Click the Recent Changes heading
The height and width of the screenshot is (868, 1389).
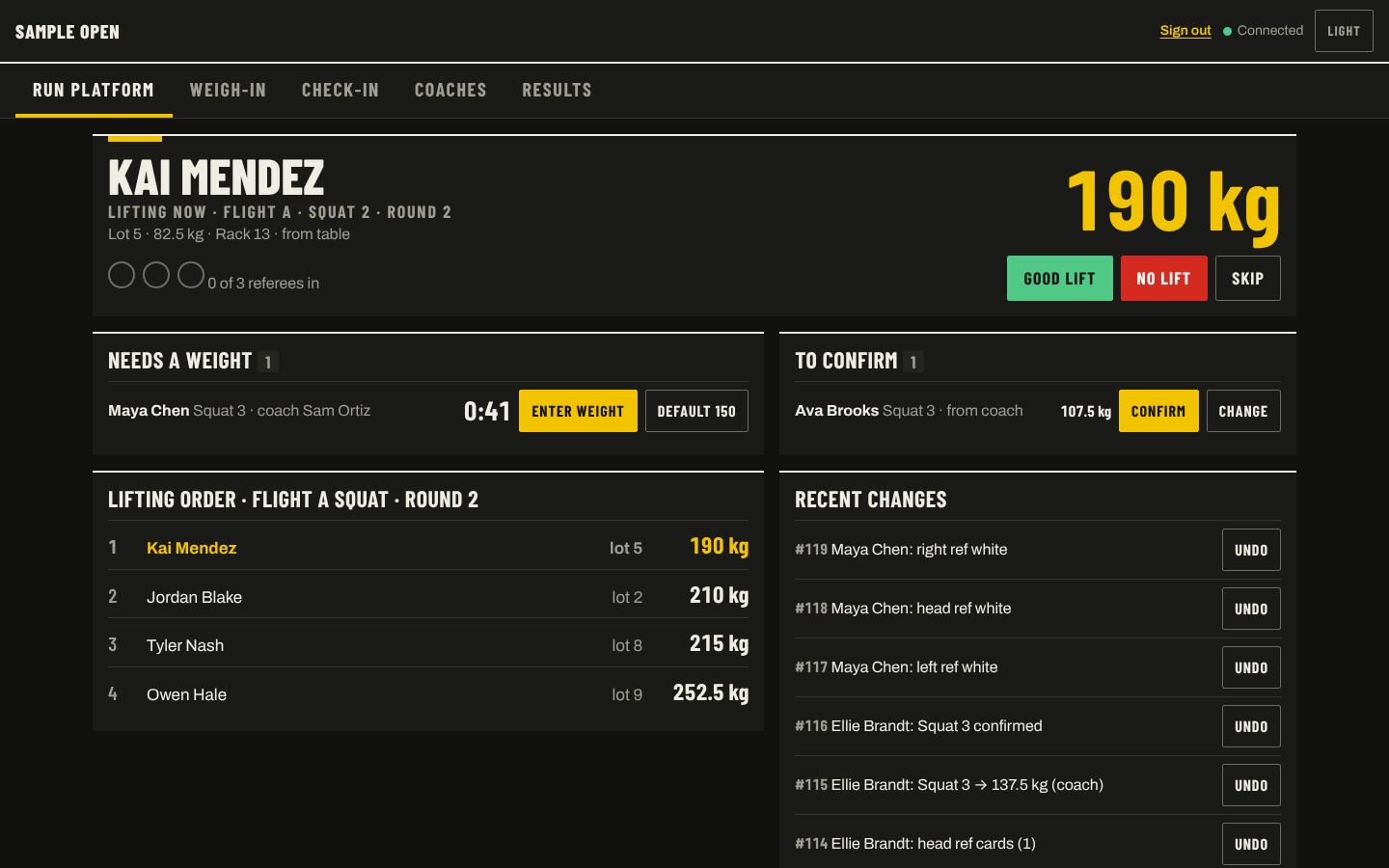[871, 500]
